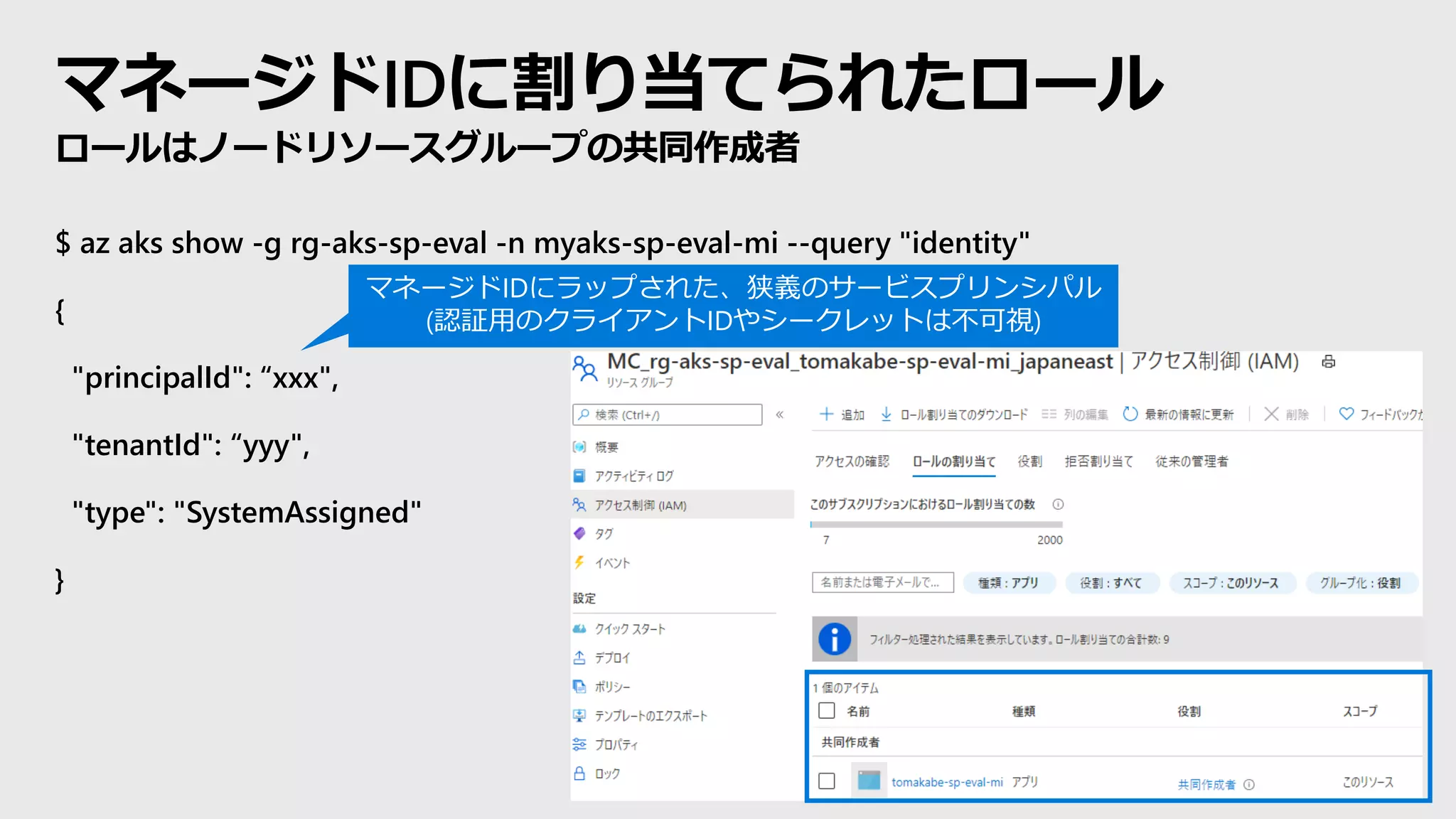This screenshot has height=819, width=1456.
Task: Open the 役割 : すべて filter
Action: (x=1112, y=583)
